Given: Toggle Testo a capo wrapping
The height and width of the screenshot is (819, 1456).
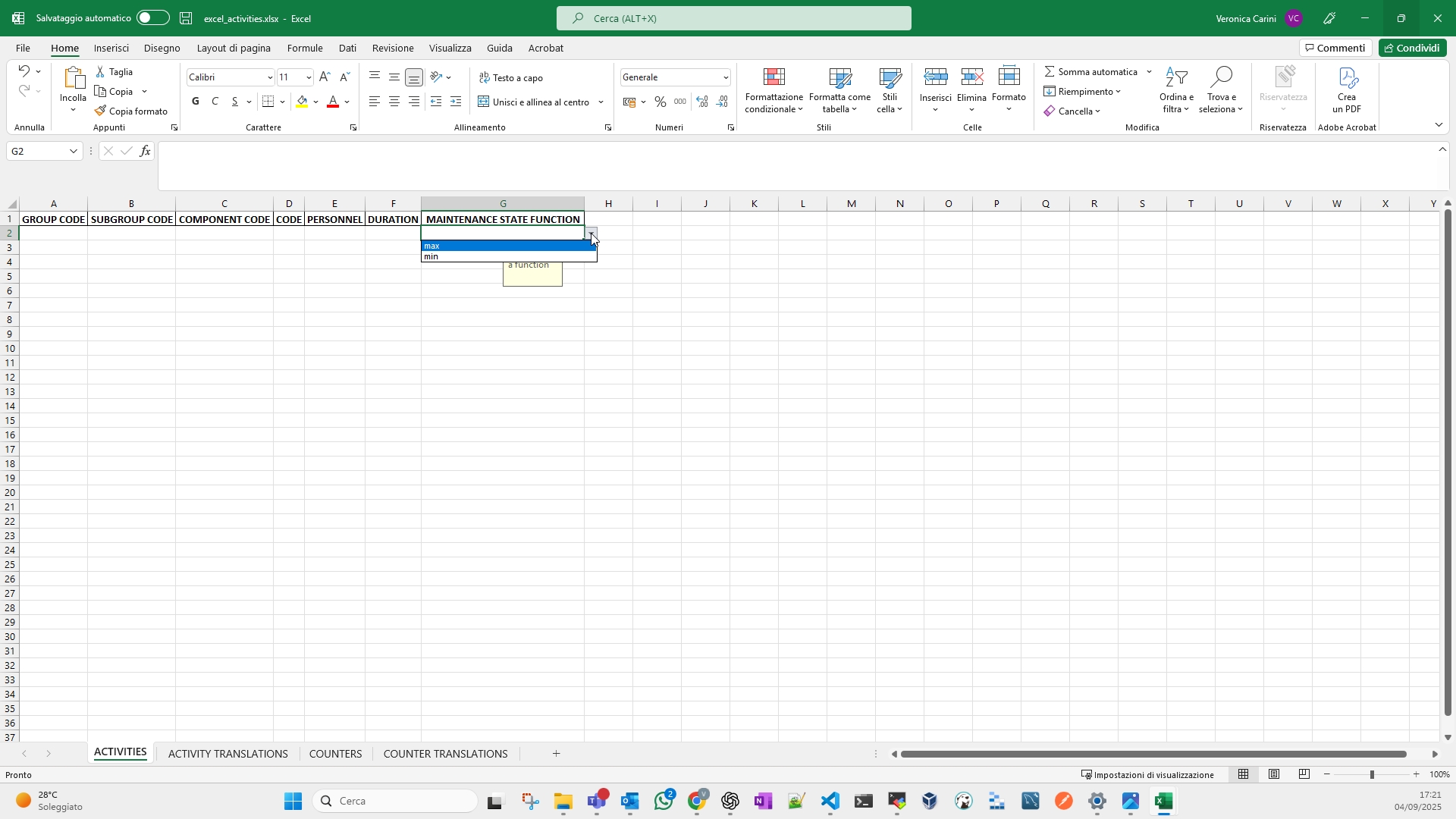Looking at the screenshot, I should (511, 78).
